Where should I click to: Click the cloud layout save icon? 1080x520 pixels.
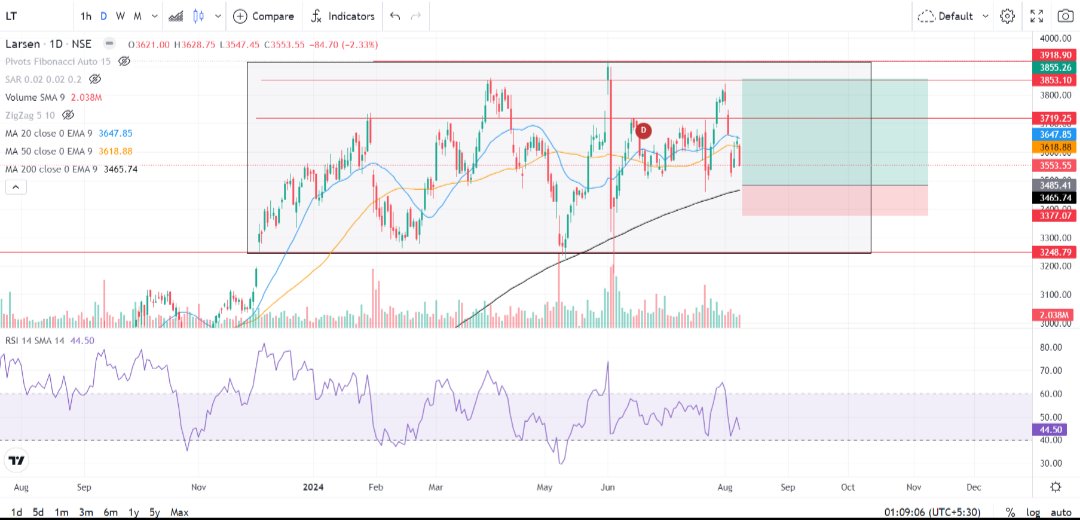click(x=926, y=16)
